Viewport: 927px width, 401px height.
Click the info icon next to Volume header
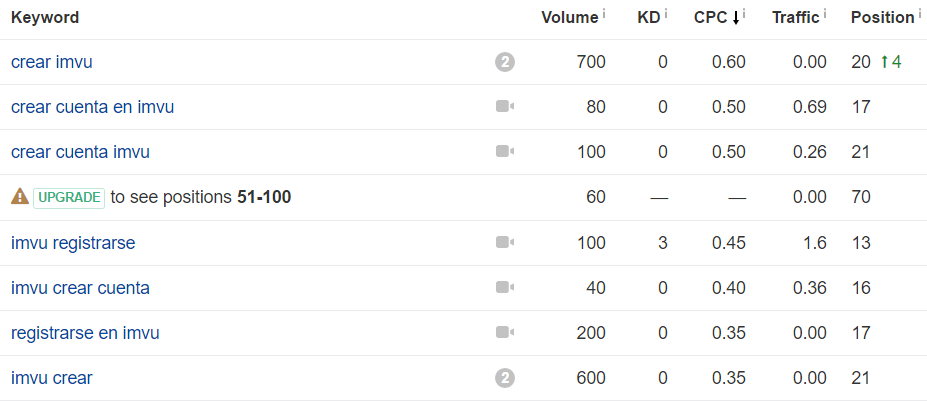point(604,14)
